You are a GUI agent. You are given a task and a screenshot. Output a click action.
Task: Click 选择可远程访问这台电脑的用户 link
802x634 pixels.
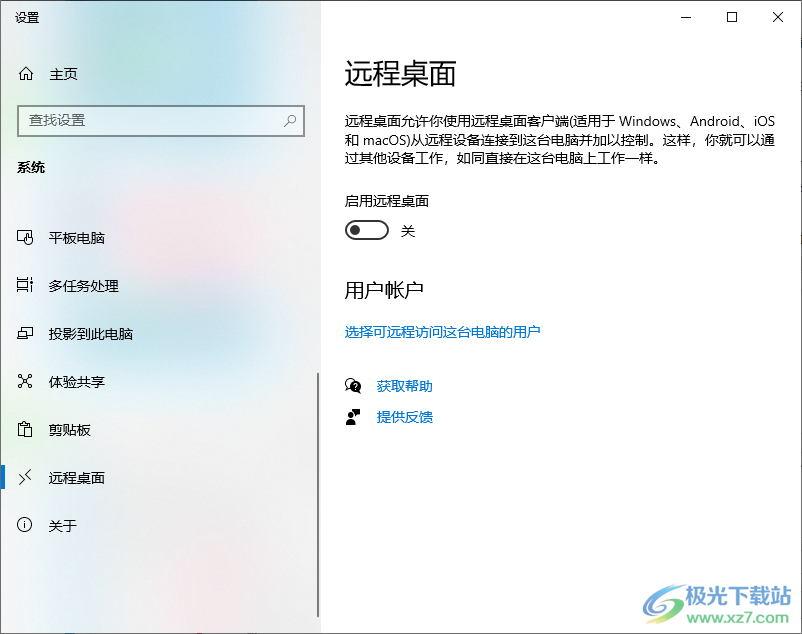coord(444,332)
